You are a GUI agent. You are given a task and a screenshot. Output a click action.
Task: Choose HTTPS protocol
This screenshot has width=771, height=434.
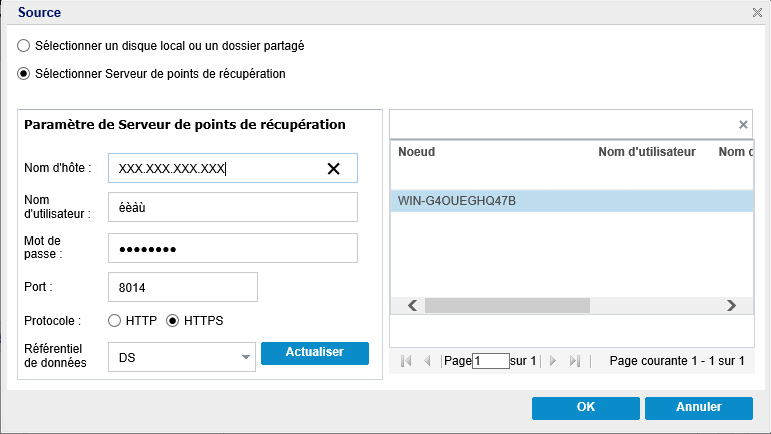coord(173,321)
